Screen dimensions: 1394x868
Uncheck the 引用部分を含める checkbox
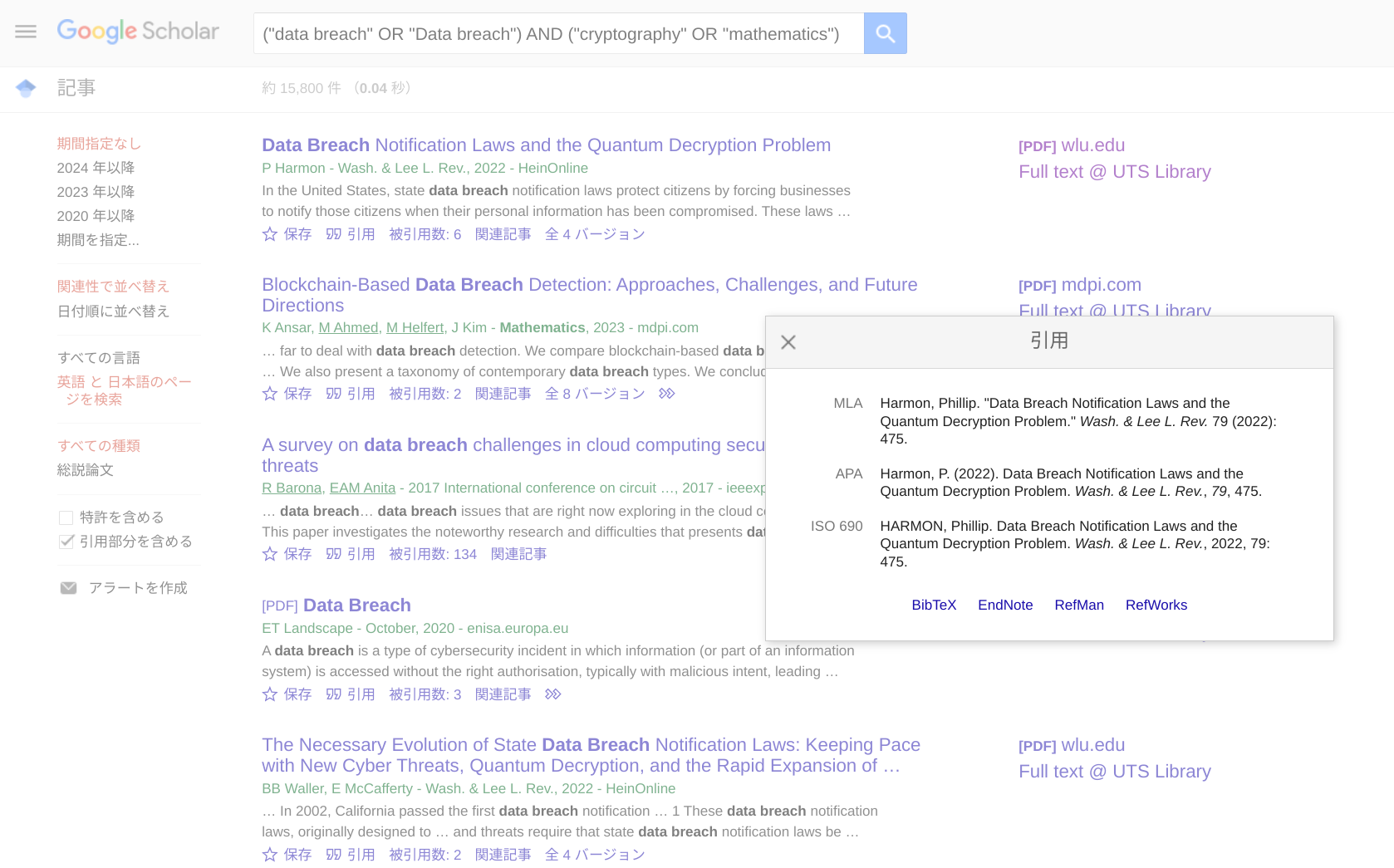[x=66, y=542]
